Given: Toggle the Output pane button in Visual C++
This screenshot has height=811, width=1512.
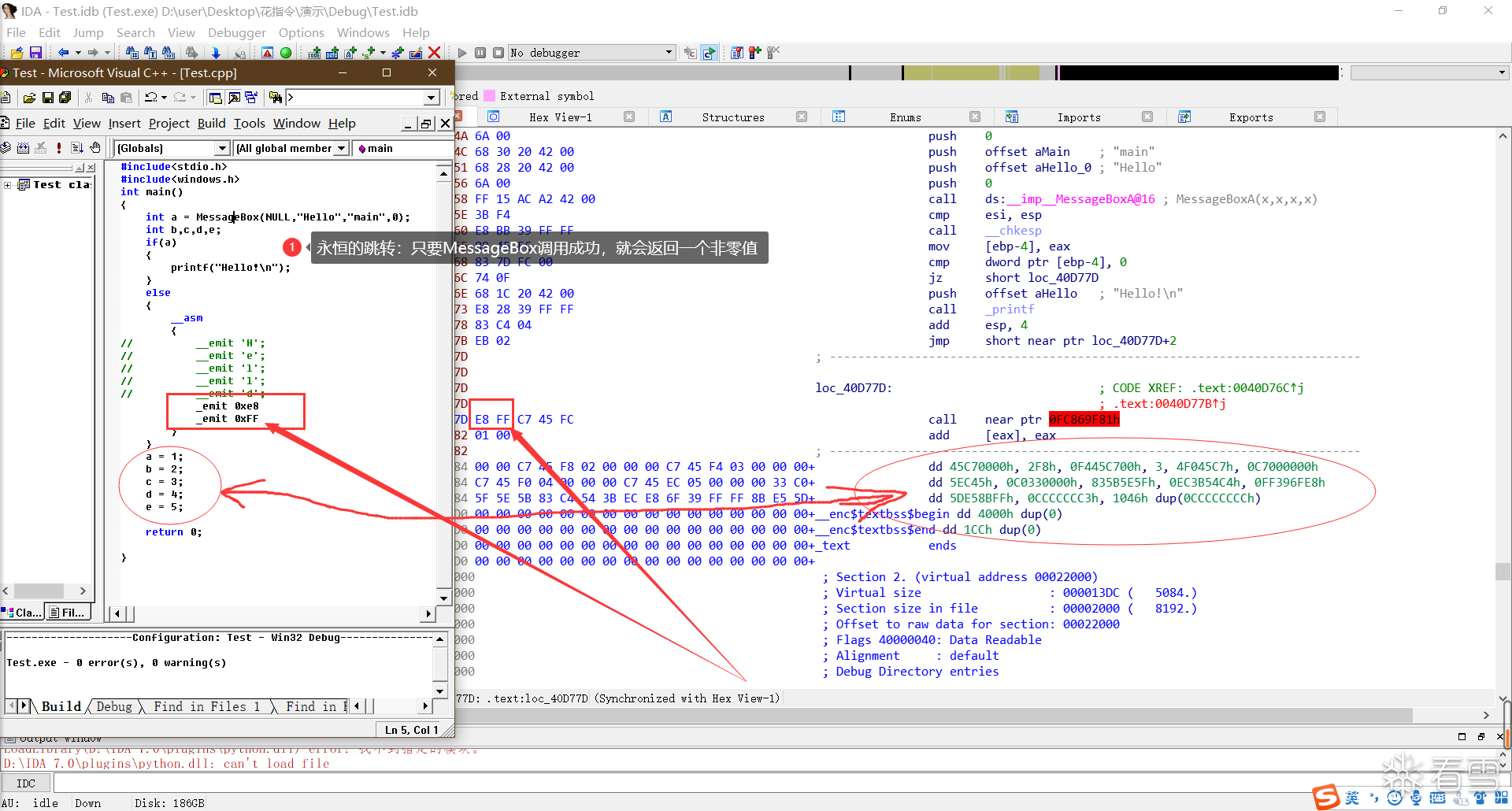Looking at the screenshot, I should click(234, 98).
